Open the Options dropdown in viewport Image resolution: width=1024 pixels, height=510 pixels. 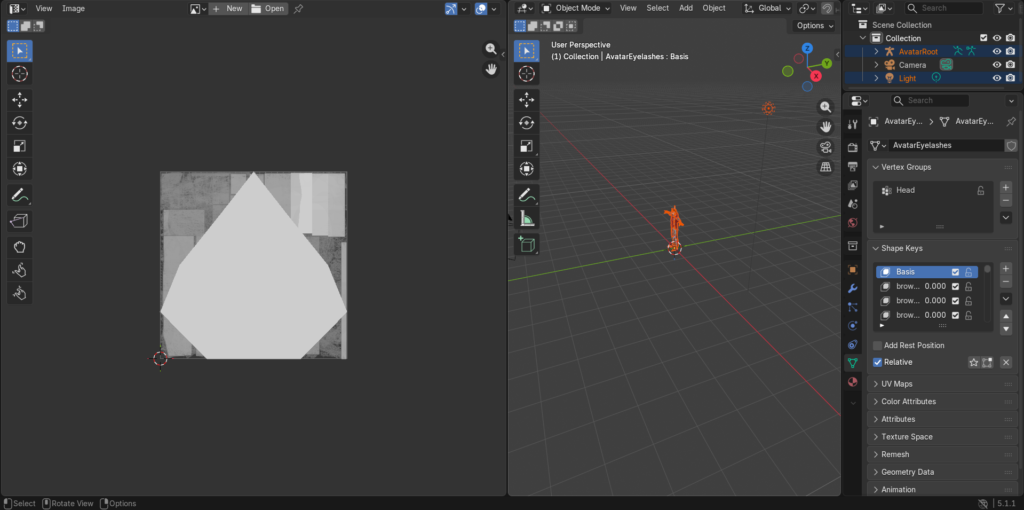pyautogui.click(x=814, y=25)
